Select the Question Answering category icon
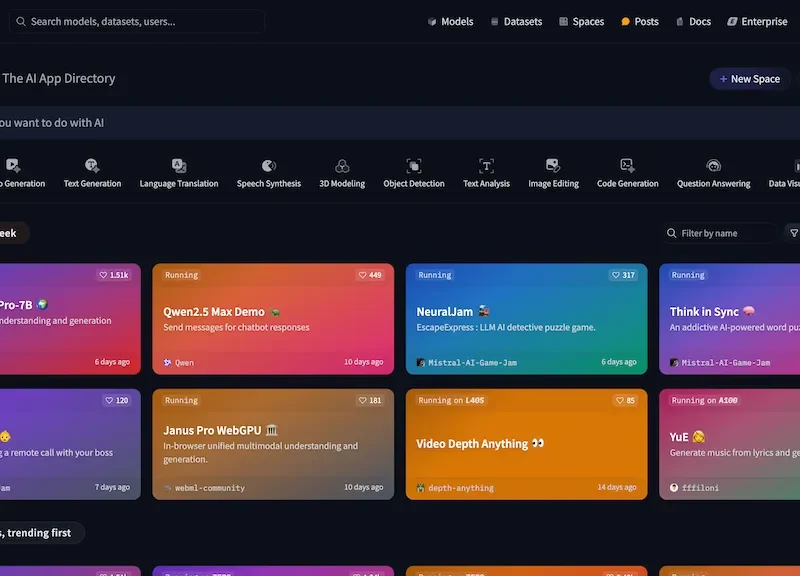Viewport: 800px width, 576px height. click(x=713, y=165)
